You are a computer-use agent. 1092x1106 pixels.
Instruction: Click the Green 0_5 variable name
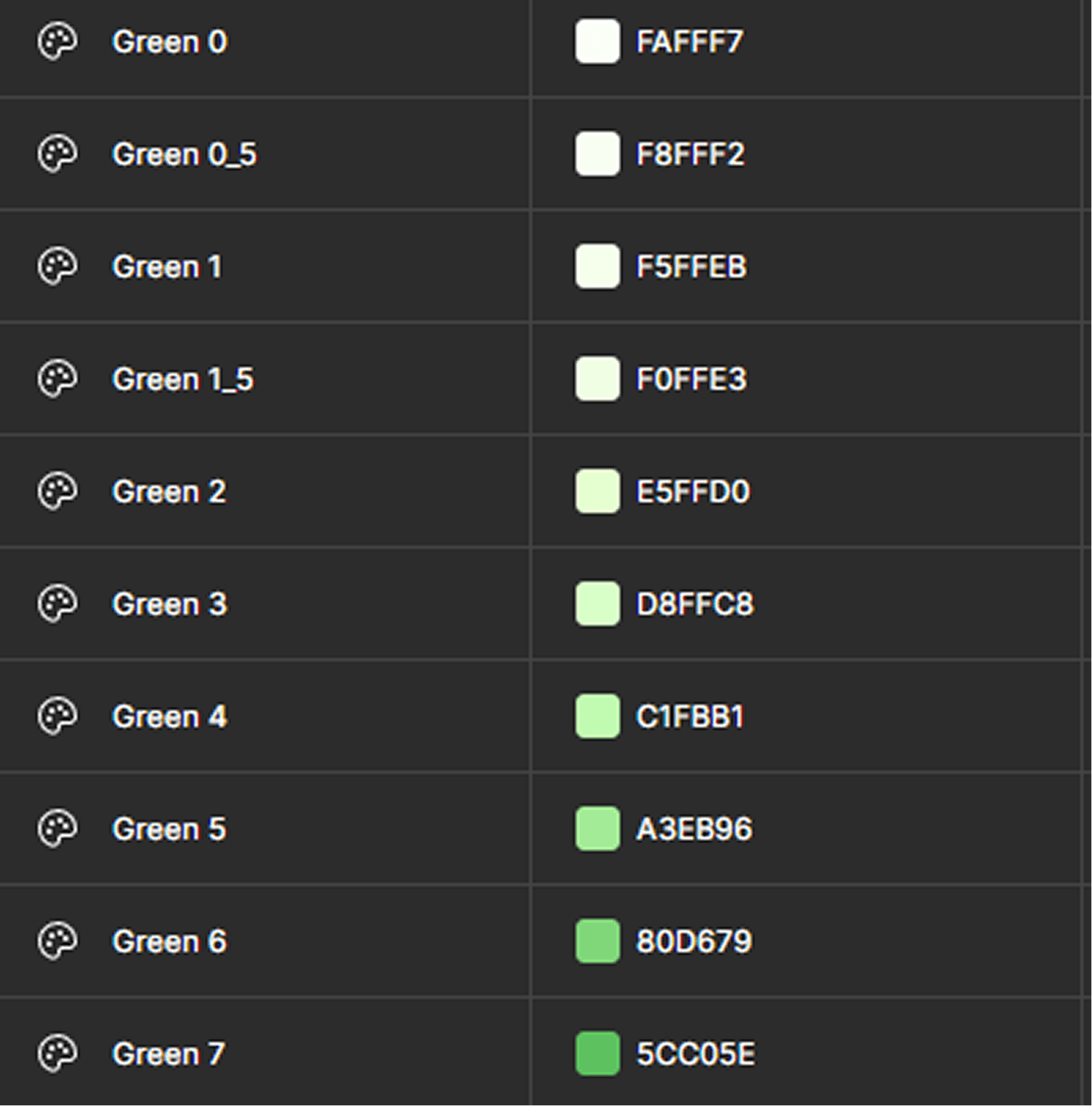pyautogui.click(x=184, y=154)
